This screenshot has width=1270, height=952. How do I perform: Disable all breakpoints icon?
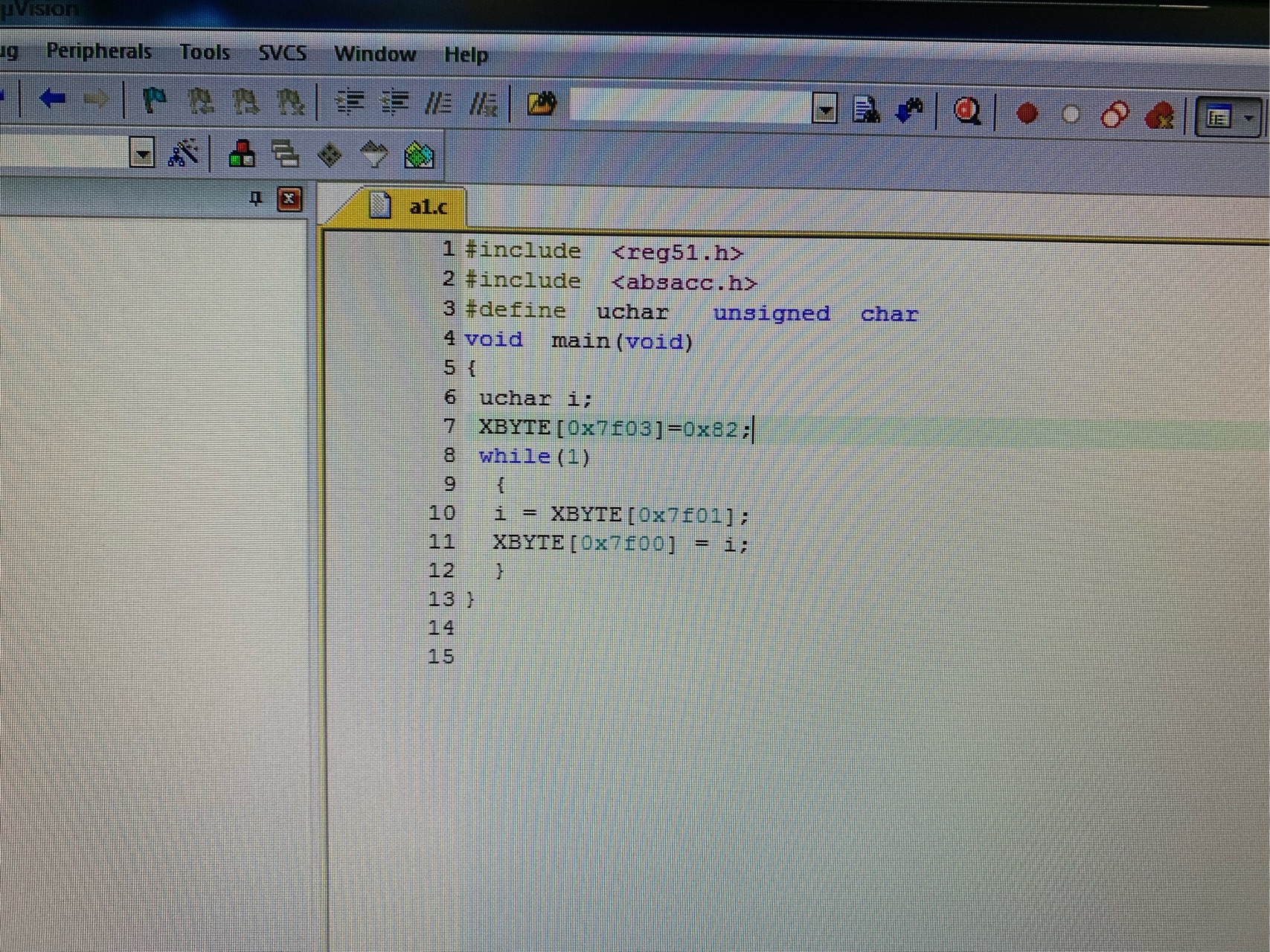pos(1115,115)
